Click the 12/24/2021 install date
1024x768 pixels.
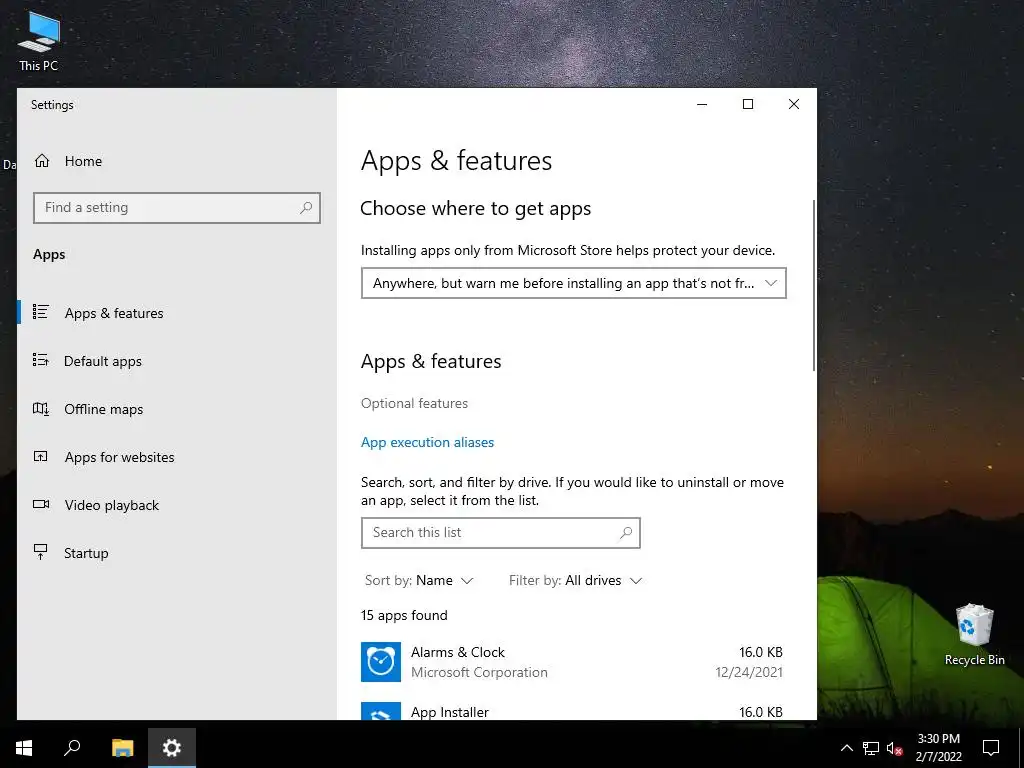pos(748,672)
